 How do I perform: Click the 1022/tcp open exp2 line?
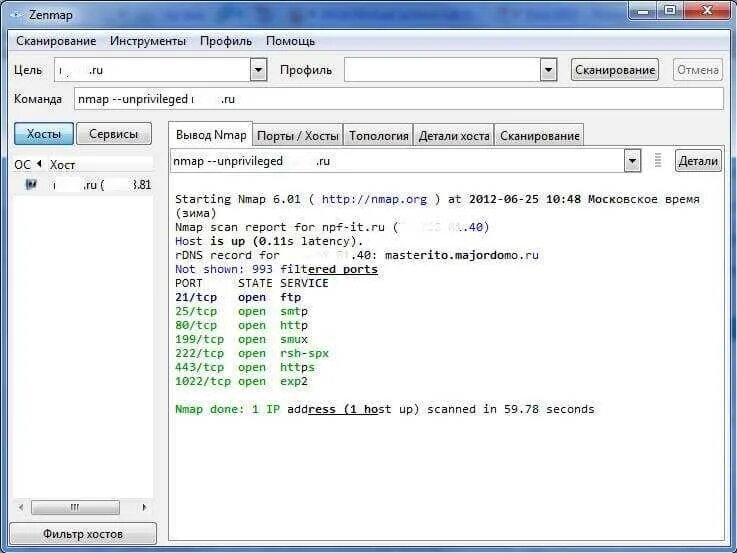pos(242,382)
